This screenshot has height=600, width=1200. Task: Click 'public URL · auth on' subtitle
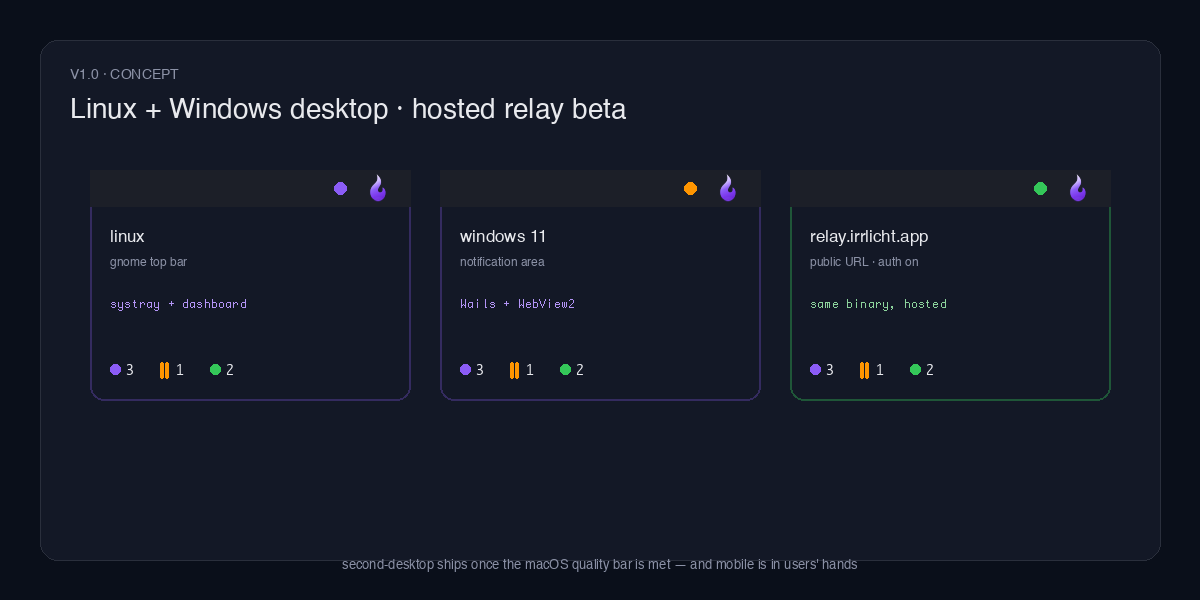(x=864, y=262)
